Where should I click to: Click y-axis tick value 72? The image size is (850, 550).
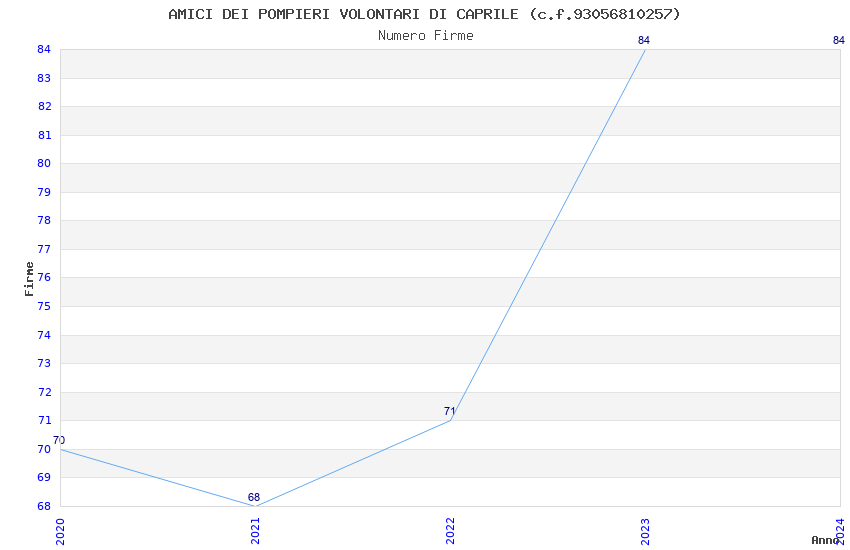[44, 392]
